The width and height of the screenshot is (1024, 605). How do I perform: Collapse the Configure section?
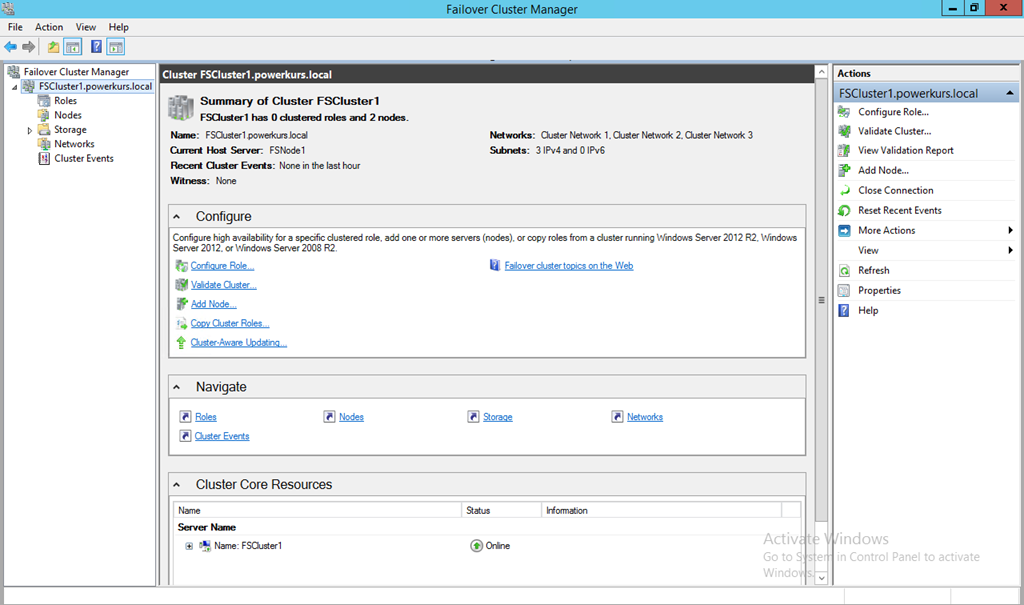tap(176, 216)
